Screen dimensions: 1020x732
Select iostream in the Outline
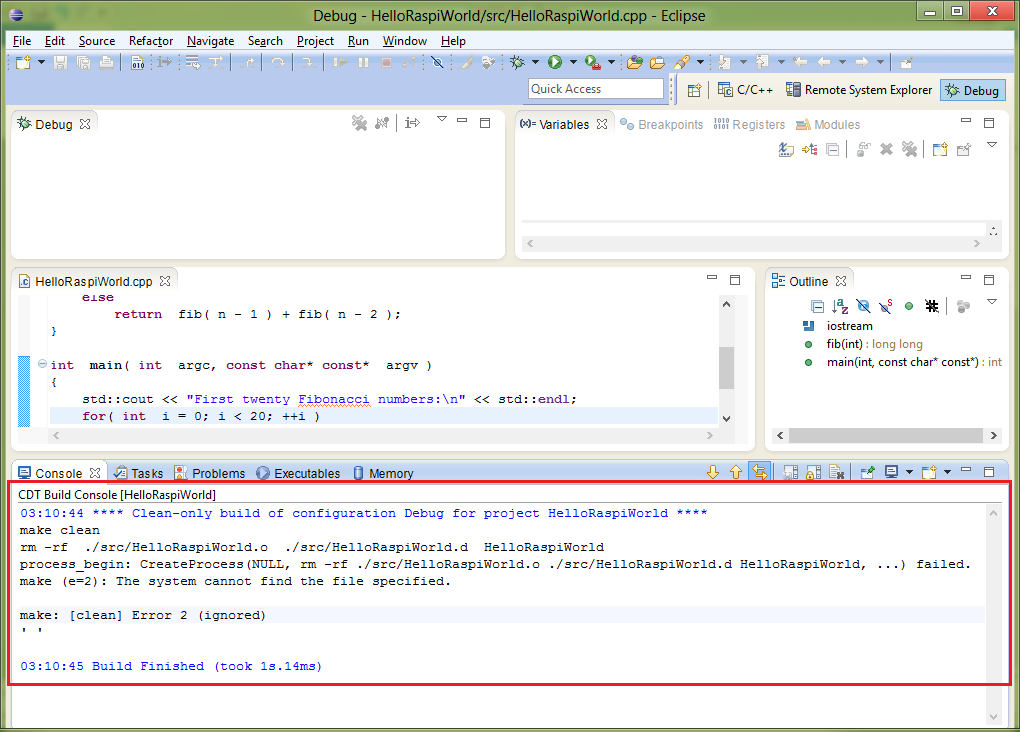pos(849,326)
